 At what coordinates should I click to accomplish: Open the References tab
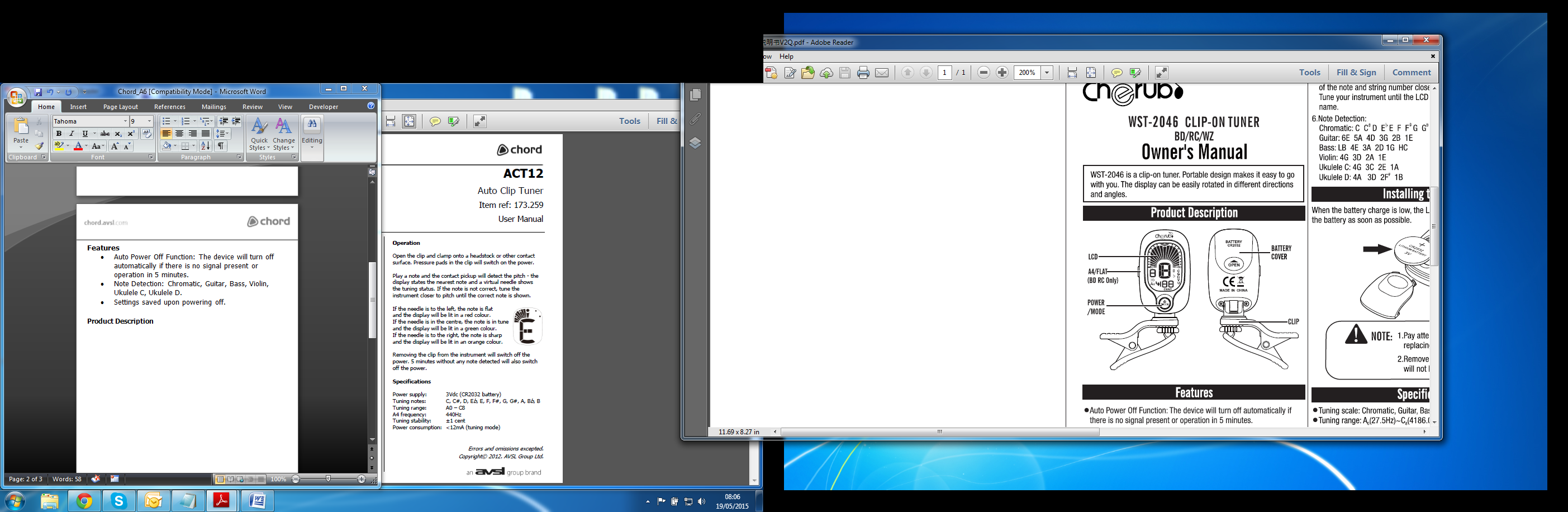(x=170, y=107)
